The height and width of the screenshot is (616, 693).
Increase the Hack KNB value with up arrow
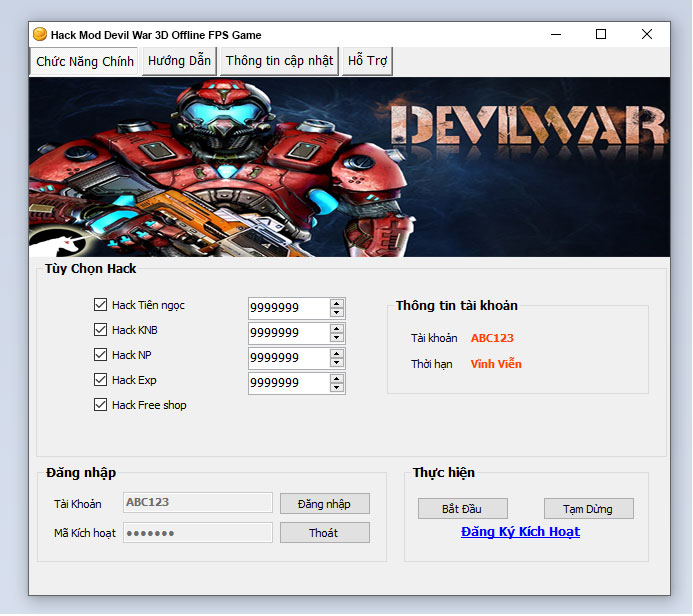click(x=337, y=329)
